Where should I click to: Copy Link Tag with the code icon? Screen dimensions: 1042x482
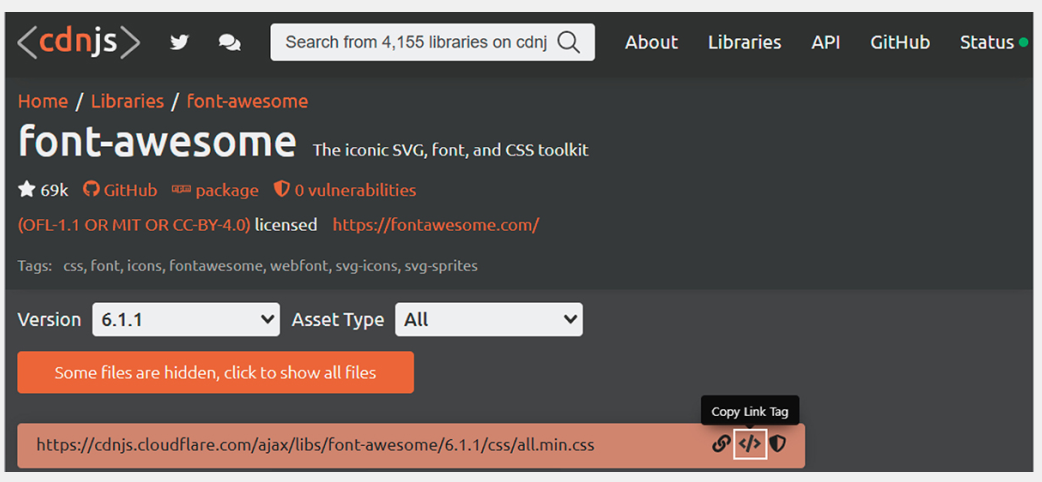click(750, 444)
